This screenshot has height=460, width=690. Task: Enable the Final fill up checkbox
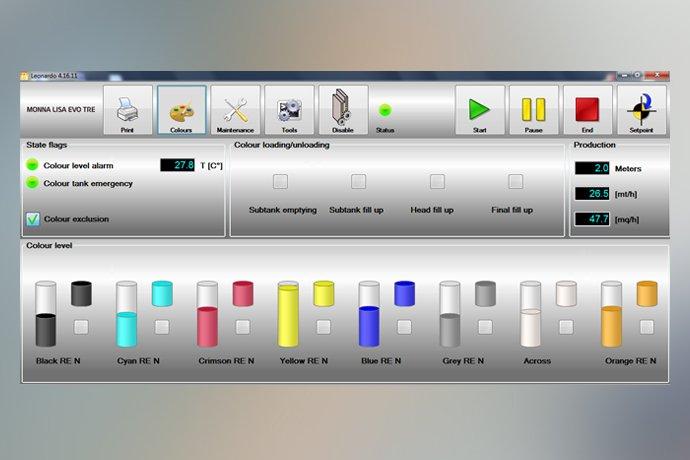[515, 182]
